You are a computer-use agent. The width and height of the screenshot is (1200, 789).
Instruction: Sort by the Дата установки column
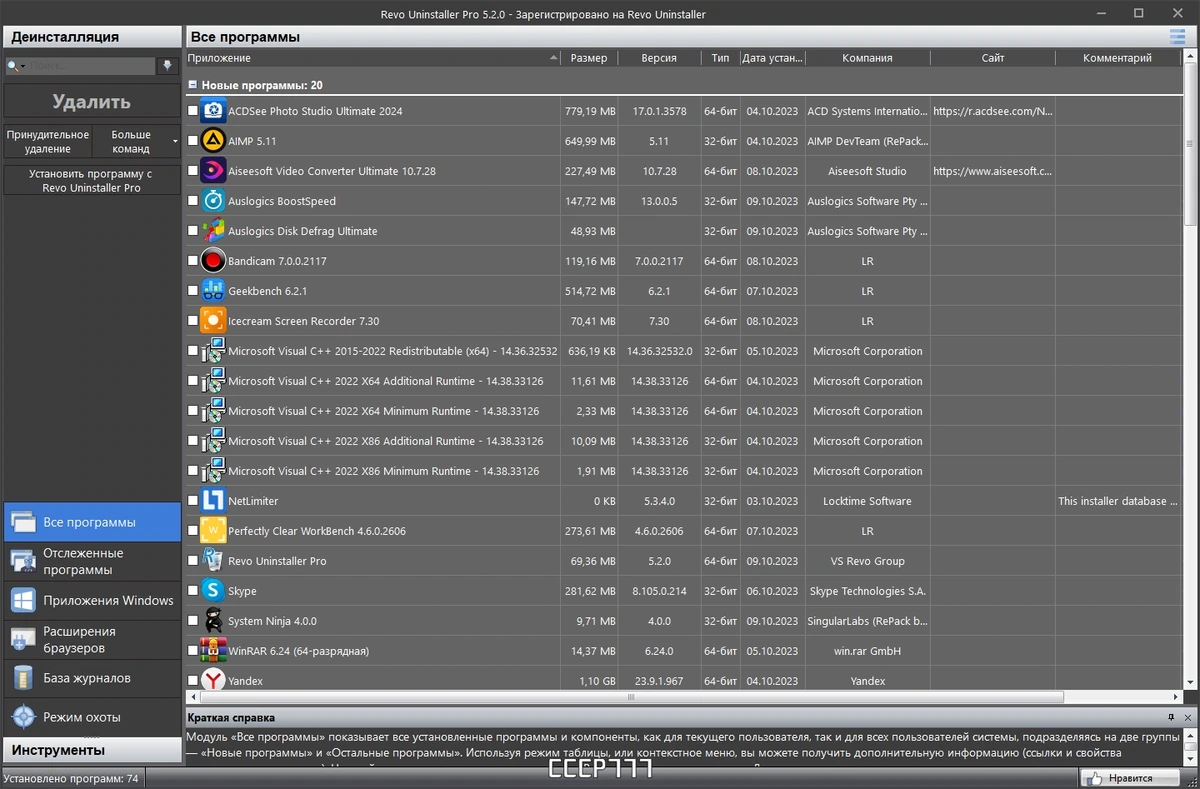click(772, 58)
